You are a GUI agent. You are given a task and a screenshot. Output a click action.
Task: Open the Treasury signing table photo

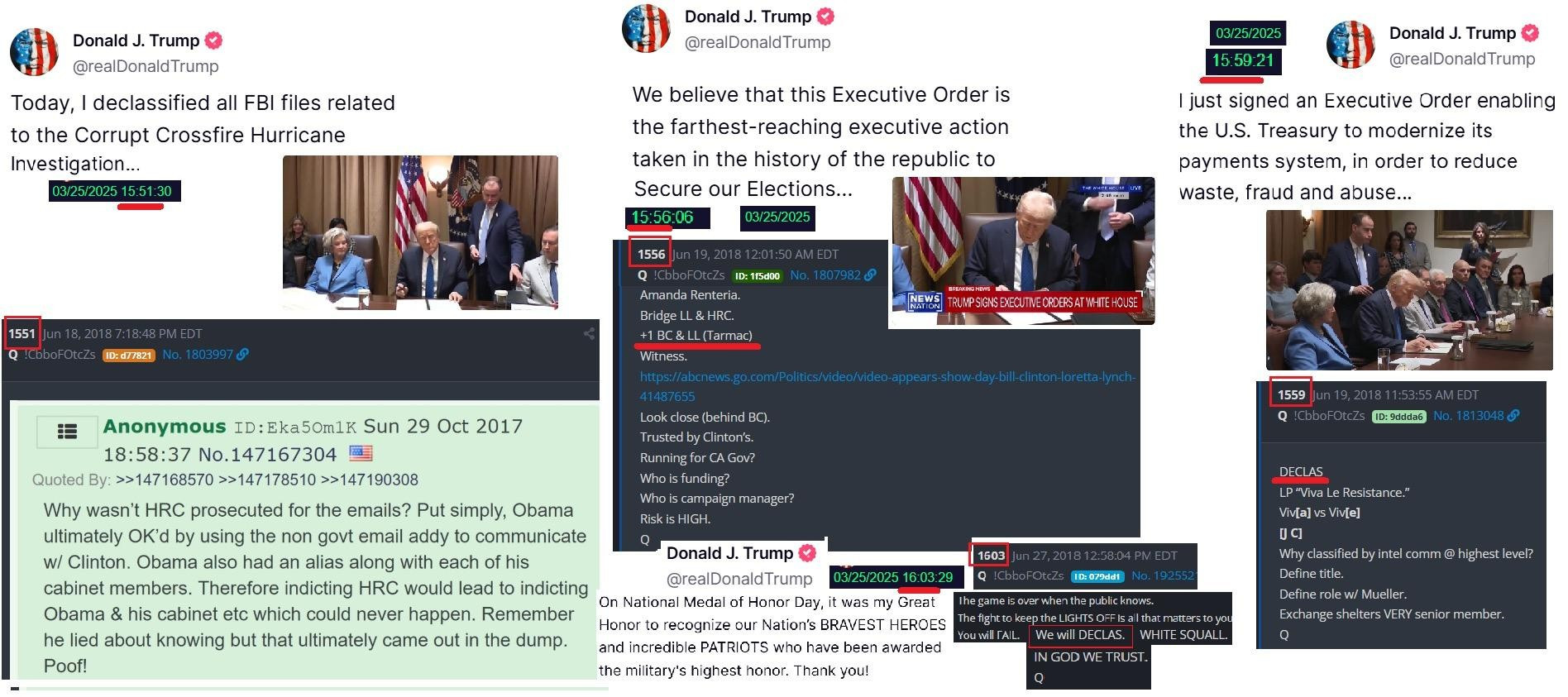(x=1409, y=289)
